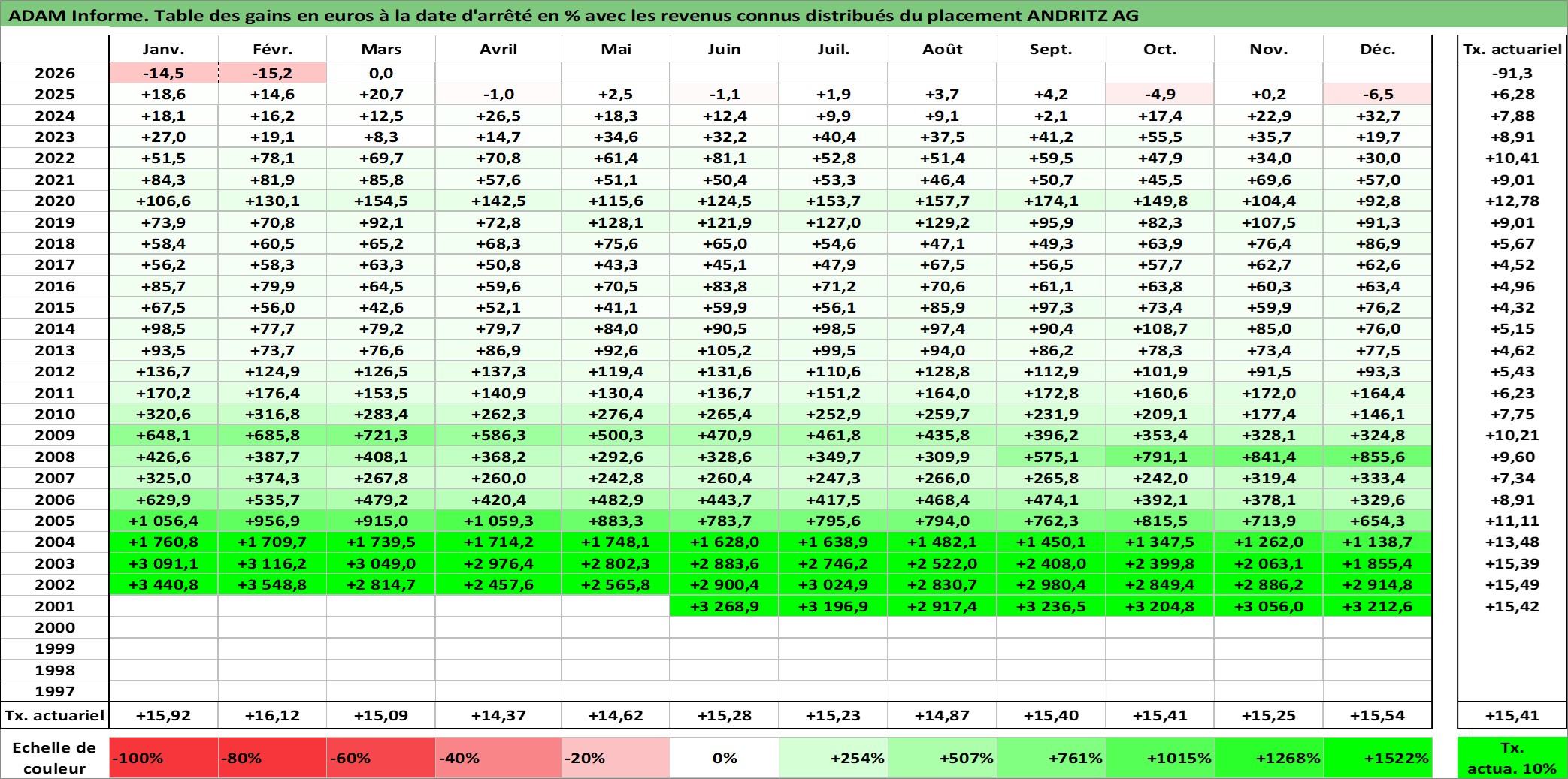Viewport: 1568px width, 779px height.
Task: Click the Août column header
Action: coord(943,49)
